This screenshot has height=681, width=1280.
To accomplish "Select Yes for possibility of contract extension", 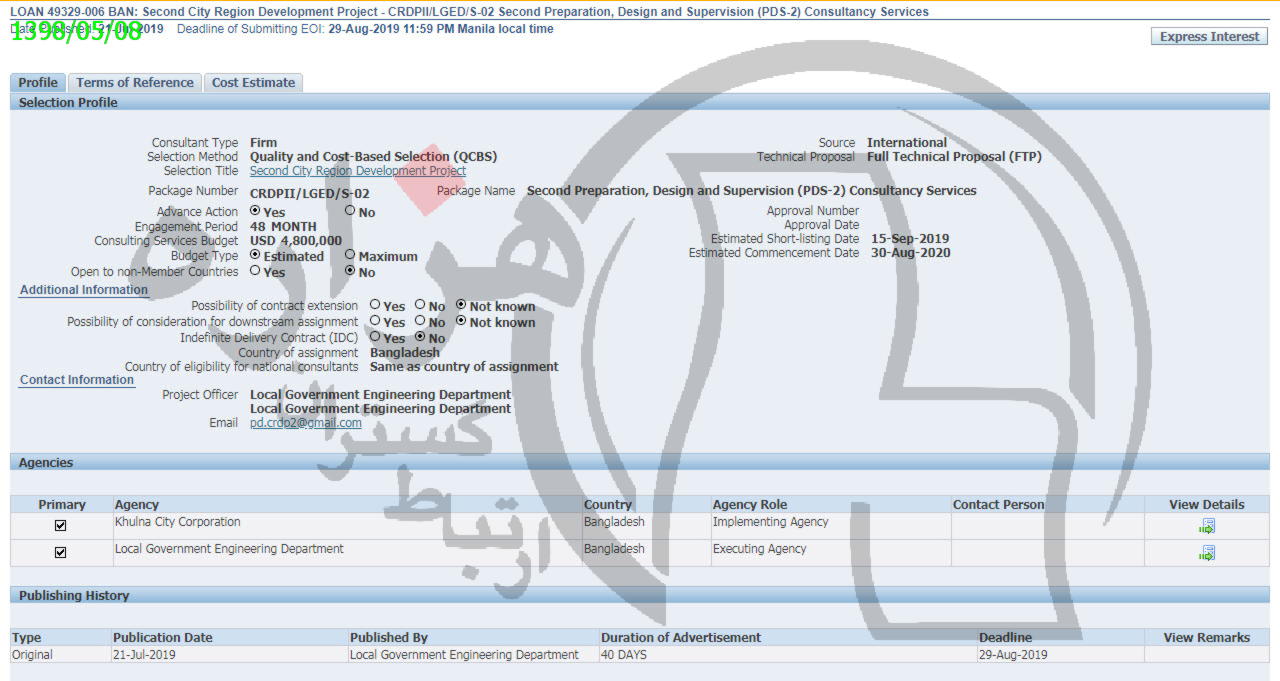I will click(375, 305).
